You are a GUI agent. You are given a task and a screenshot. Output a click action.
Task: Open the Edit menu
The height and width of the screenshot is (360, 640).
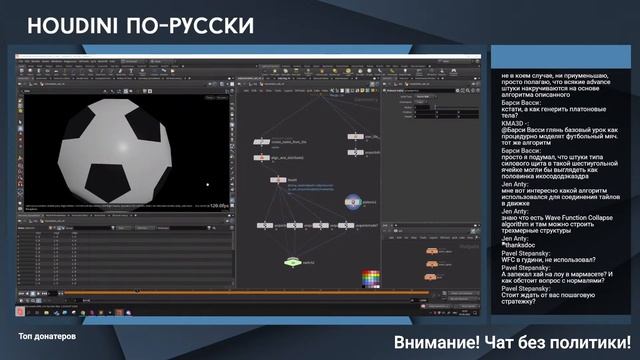(27, 61)
